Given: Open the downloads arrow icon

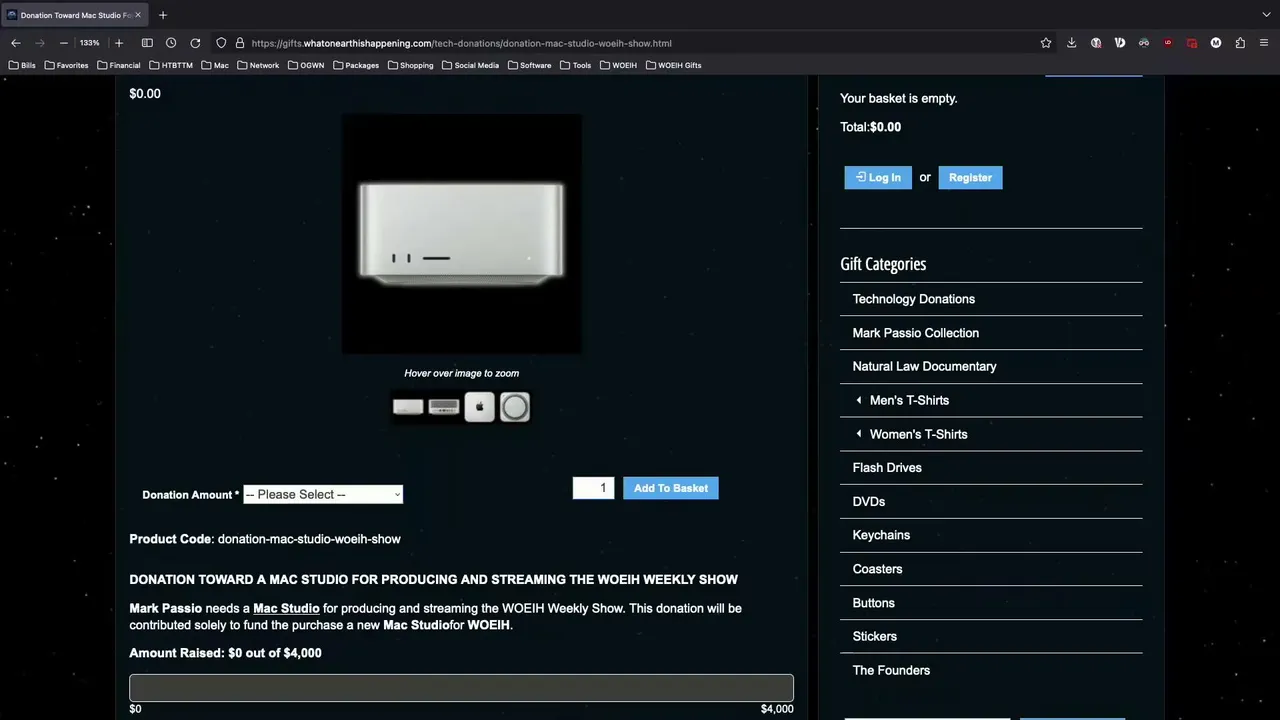Looking at the screenshot, I should 1072,43.
